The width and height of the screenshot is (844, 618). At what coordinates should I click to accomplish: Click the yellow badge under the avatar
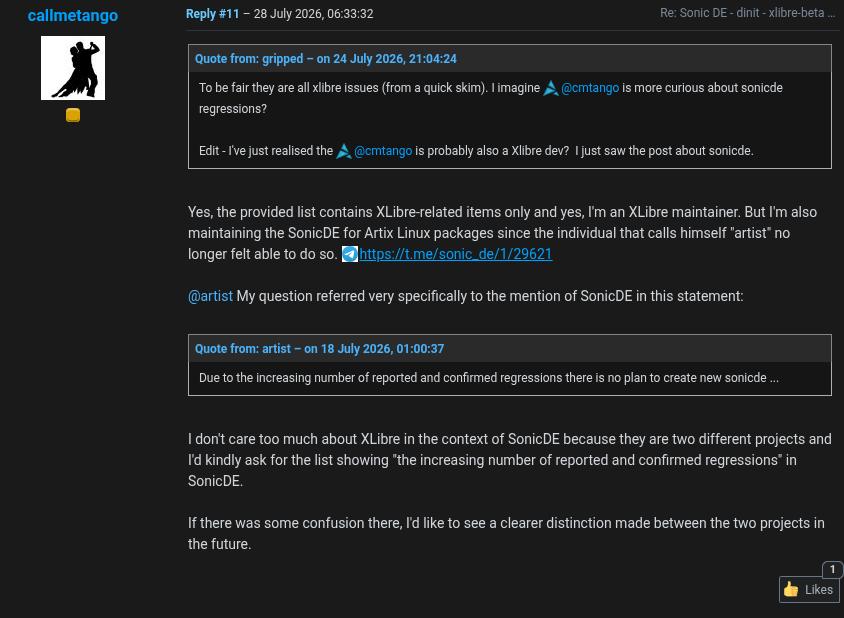click(73, 115)
